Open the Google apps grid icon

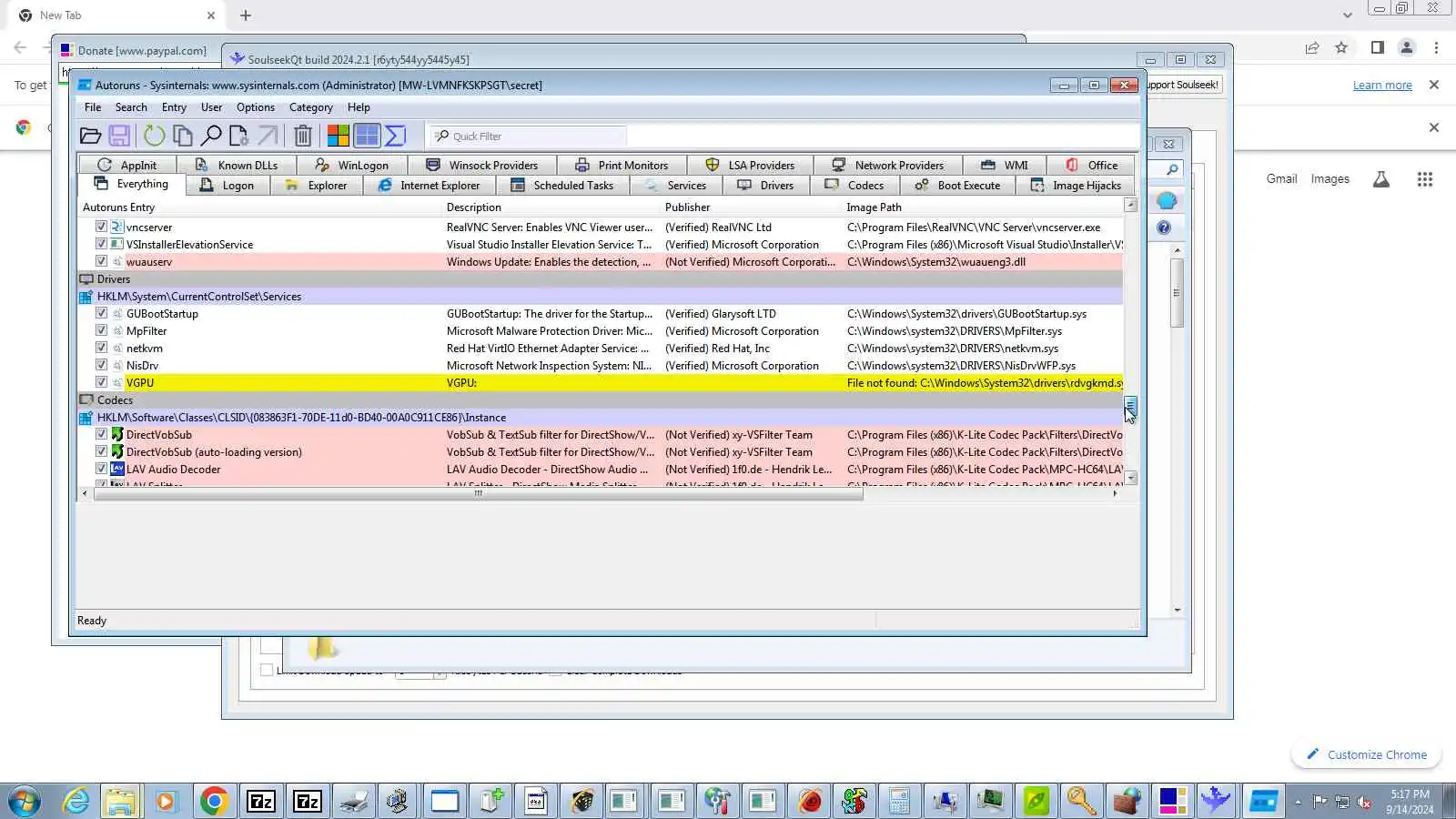[x=1424, y=179]
